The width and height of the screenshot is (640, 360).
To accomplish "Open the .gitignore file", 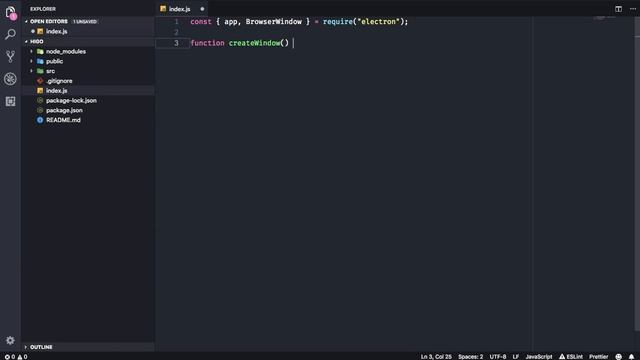I will [x=59, y=81].
